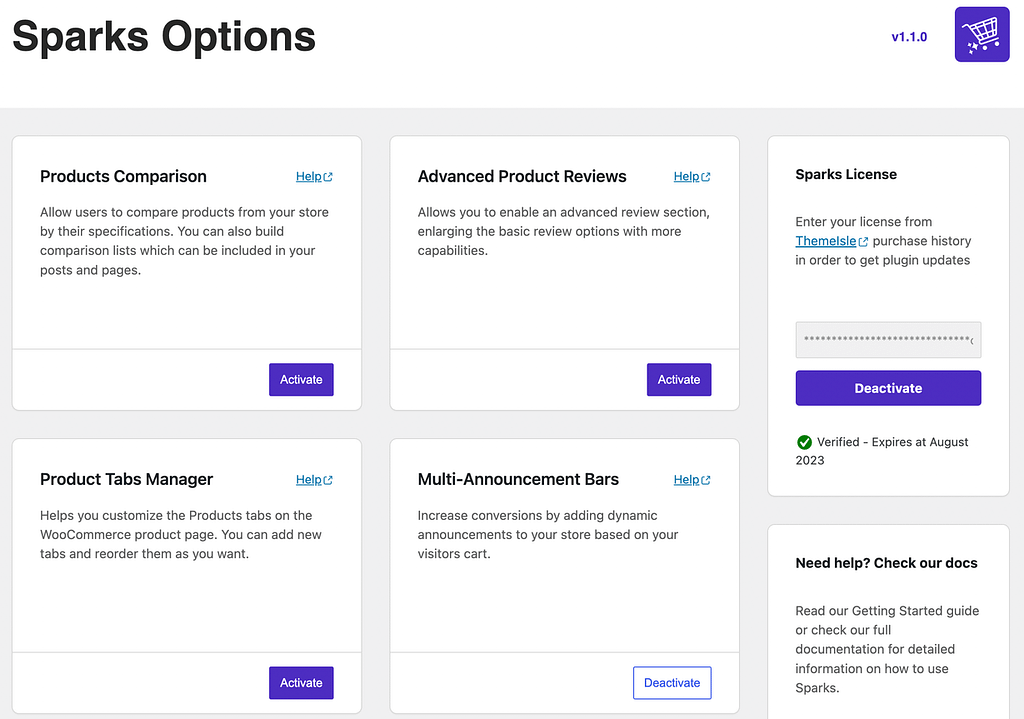Deactivate the Sparks license

888,388
